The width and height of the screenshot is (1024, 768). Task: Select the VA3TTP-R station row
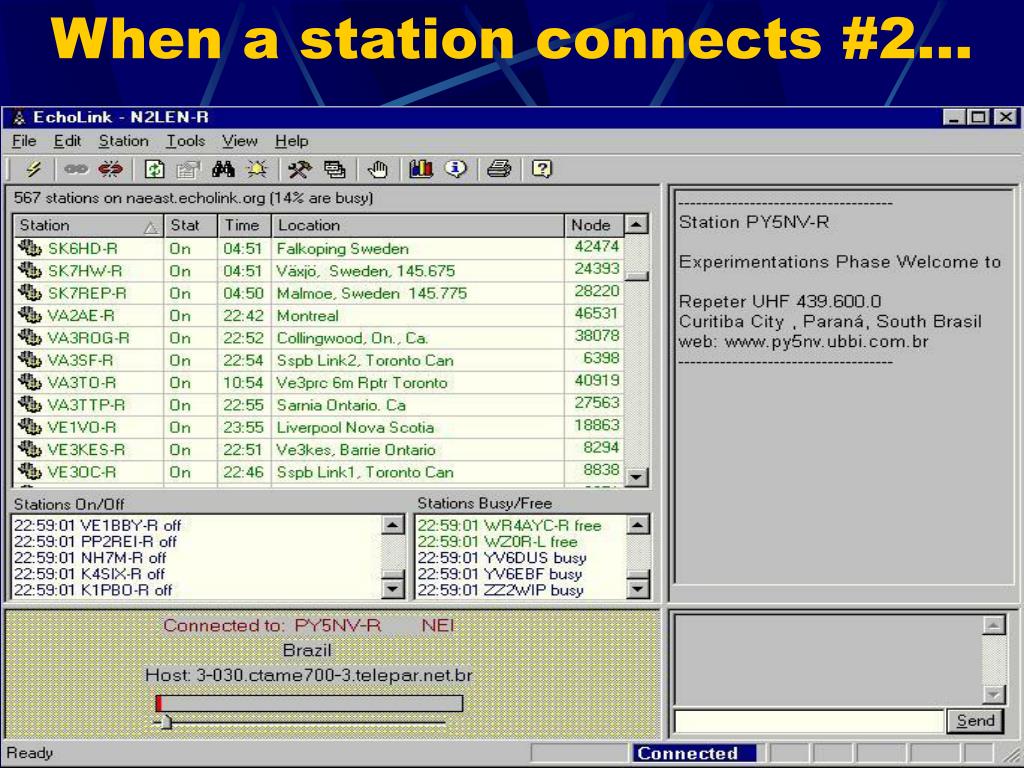click(x=318, y=405)
